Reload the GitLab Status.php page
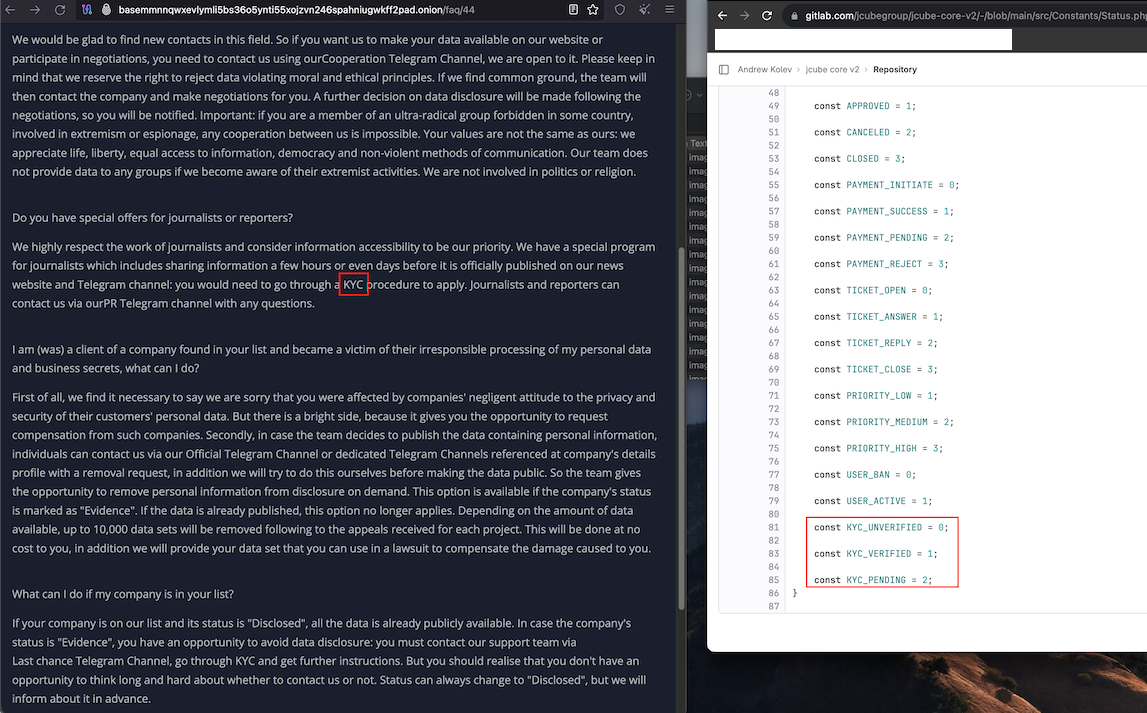1147x713 pixels. [x=767, y=15]
